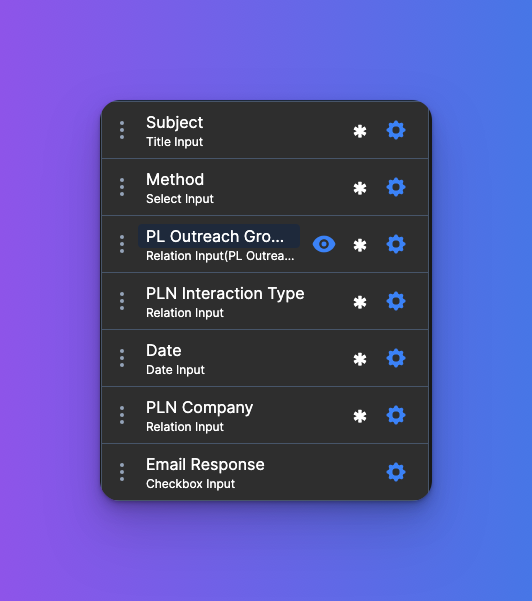Click drag handle dots beside Date
This screenshot has height=601, width=532.
pos(122,358)
